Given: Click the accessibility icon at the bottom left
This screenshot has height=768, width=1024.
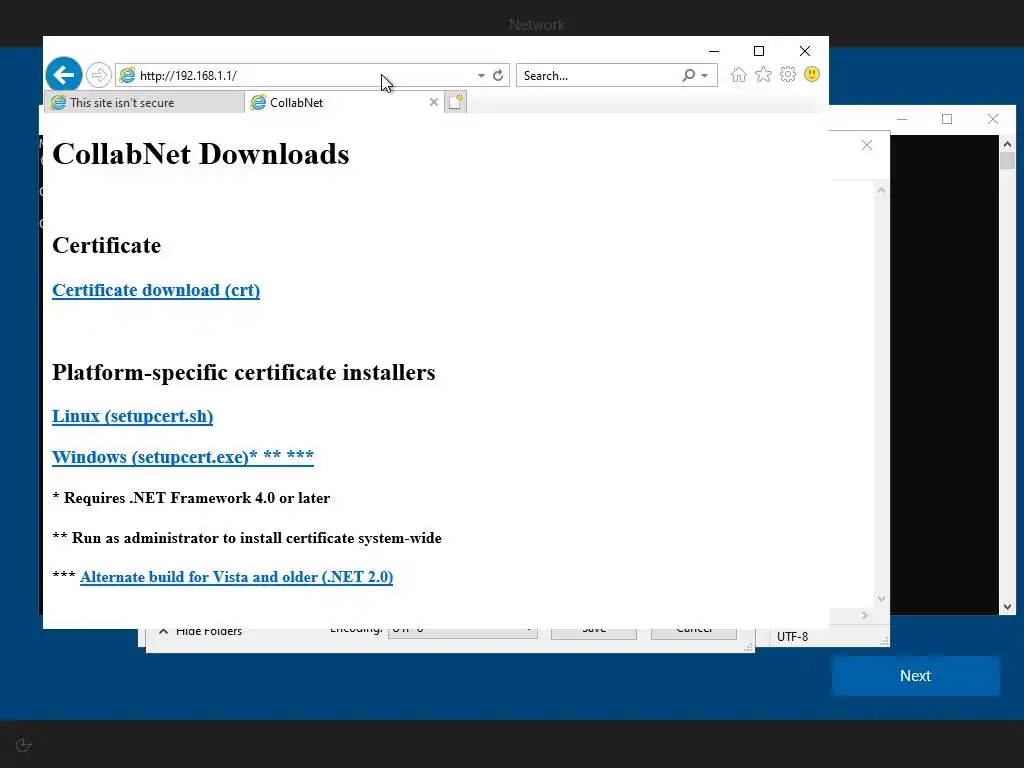Looking at the screenshot, I should coord(24,745).
